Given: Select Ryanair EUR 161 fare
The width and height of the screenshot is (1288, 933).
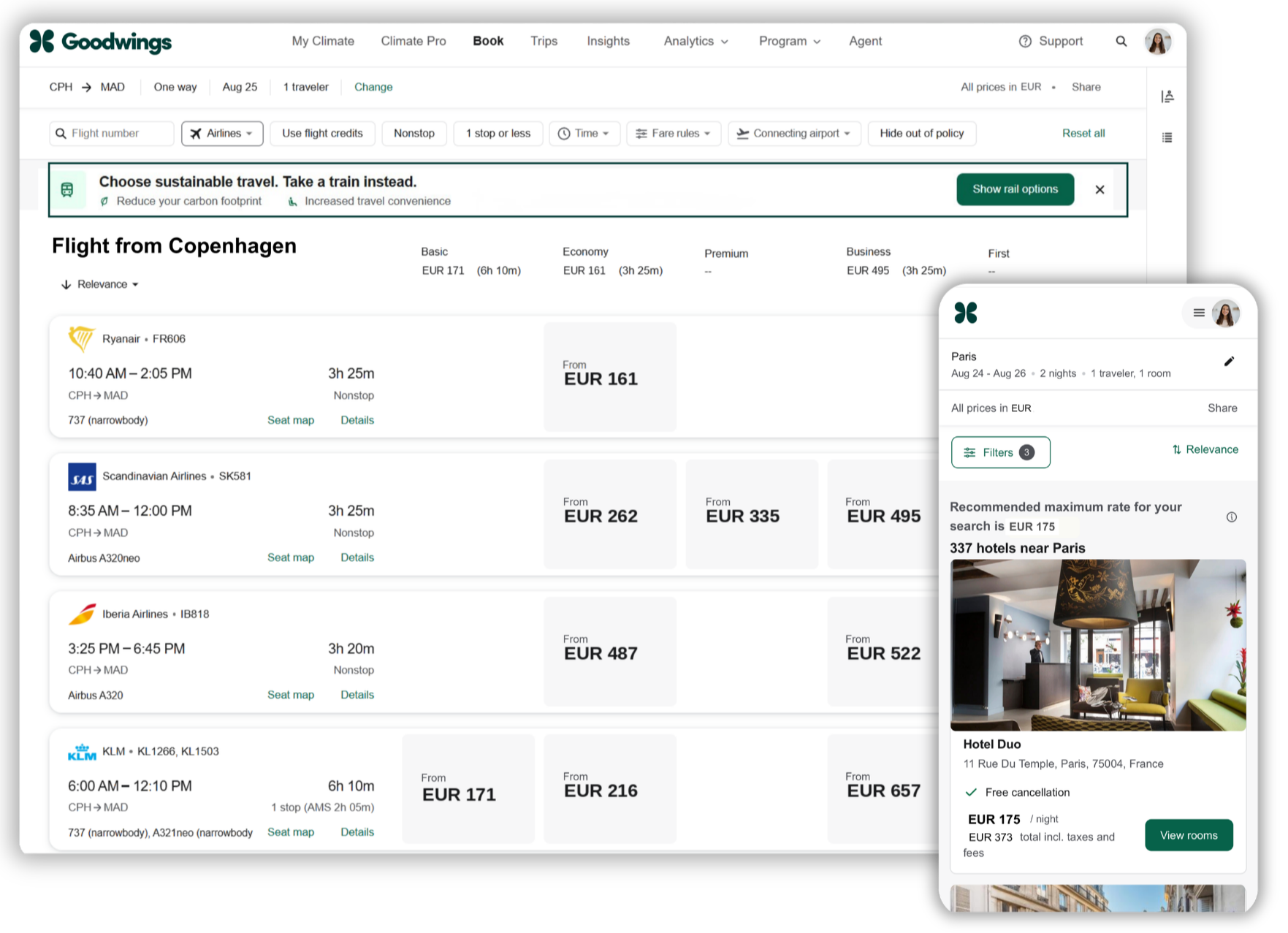Looking at the screenshot, I should (x=610, y=377).
